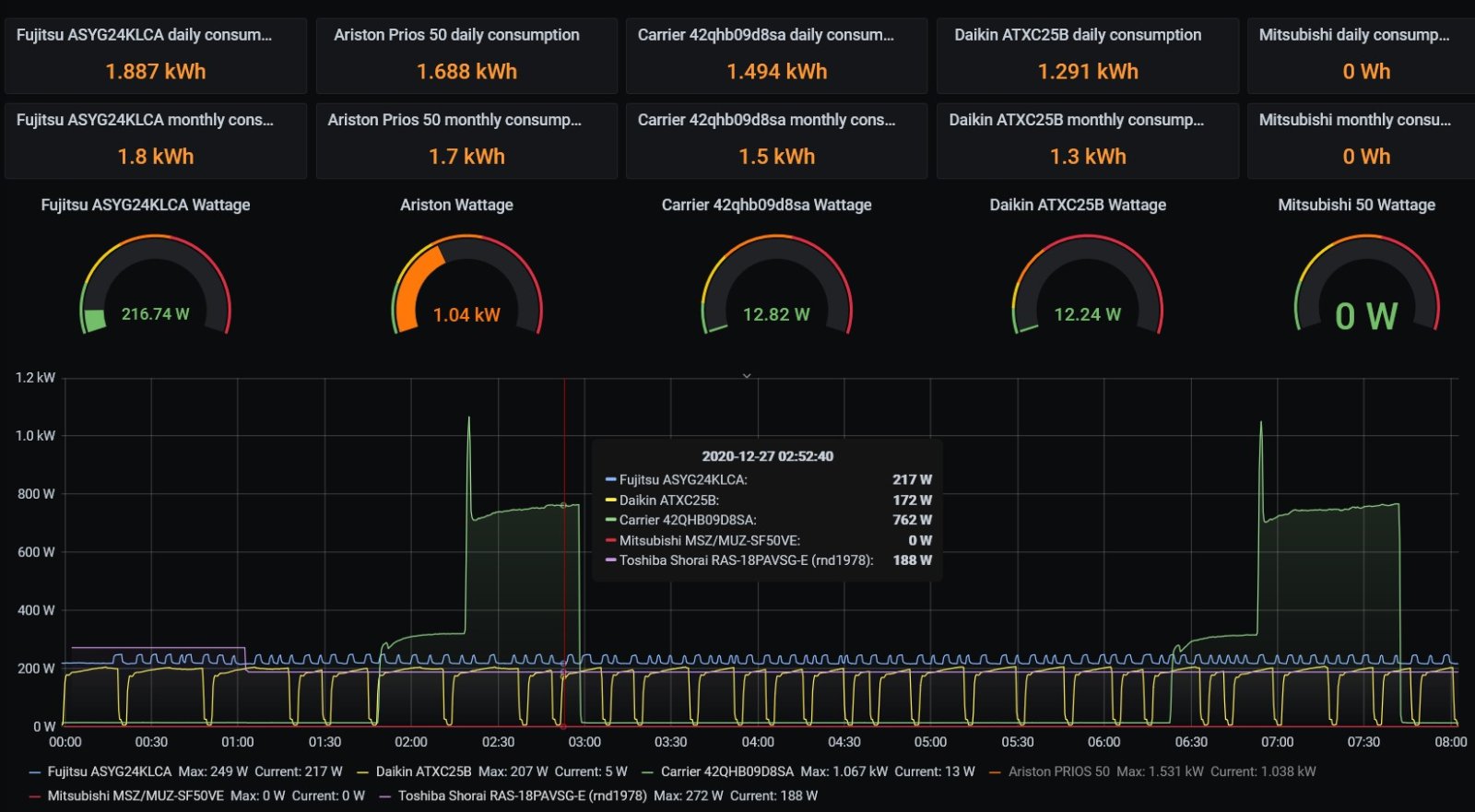Open the Ariston Prios 50 daily consumption title menu
The width and height of the screenshot is (1475, 812).
(456, 35)
